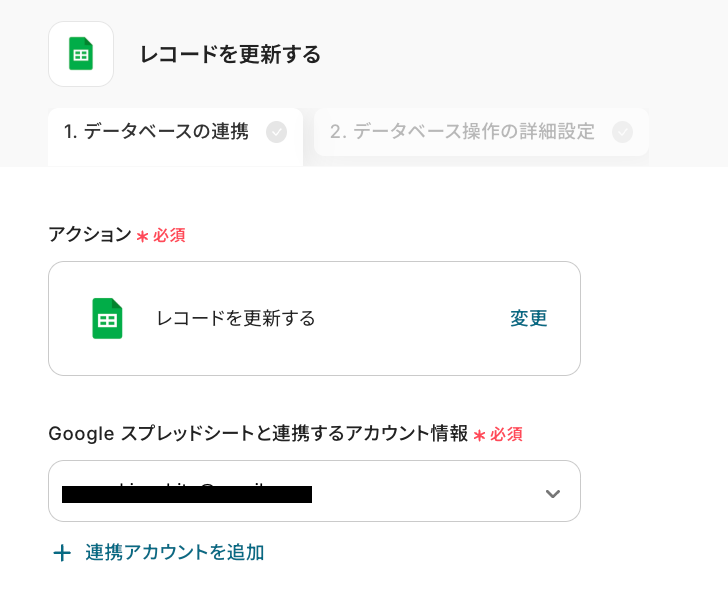Image resolution: width=728 pixels, height=594 pixels.
Task: Click the 必須 marker beside アカウント情報
Action: click(x=506, y=435)
